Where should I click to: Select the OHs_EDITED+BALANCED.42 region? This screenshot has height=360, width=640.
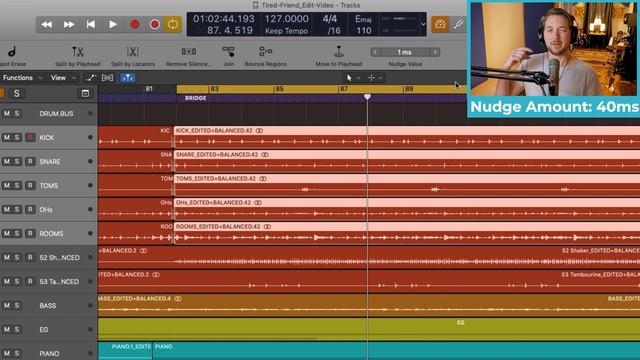[x=407, y=209]
